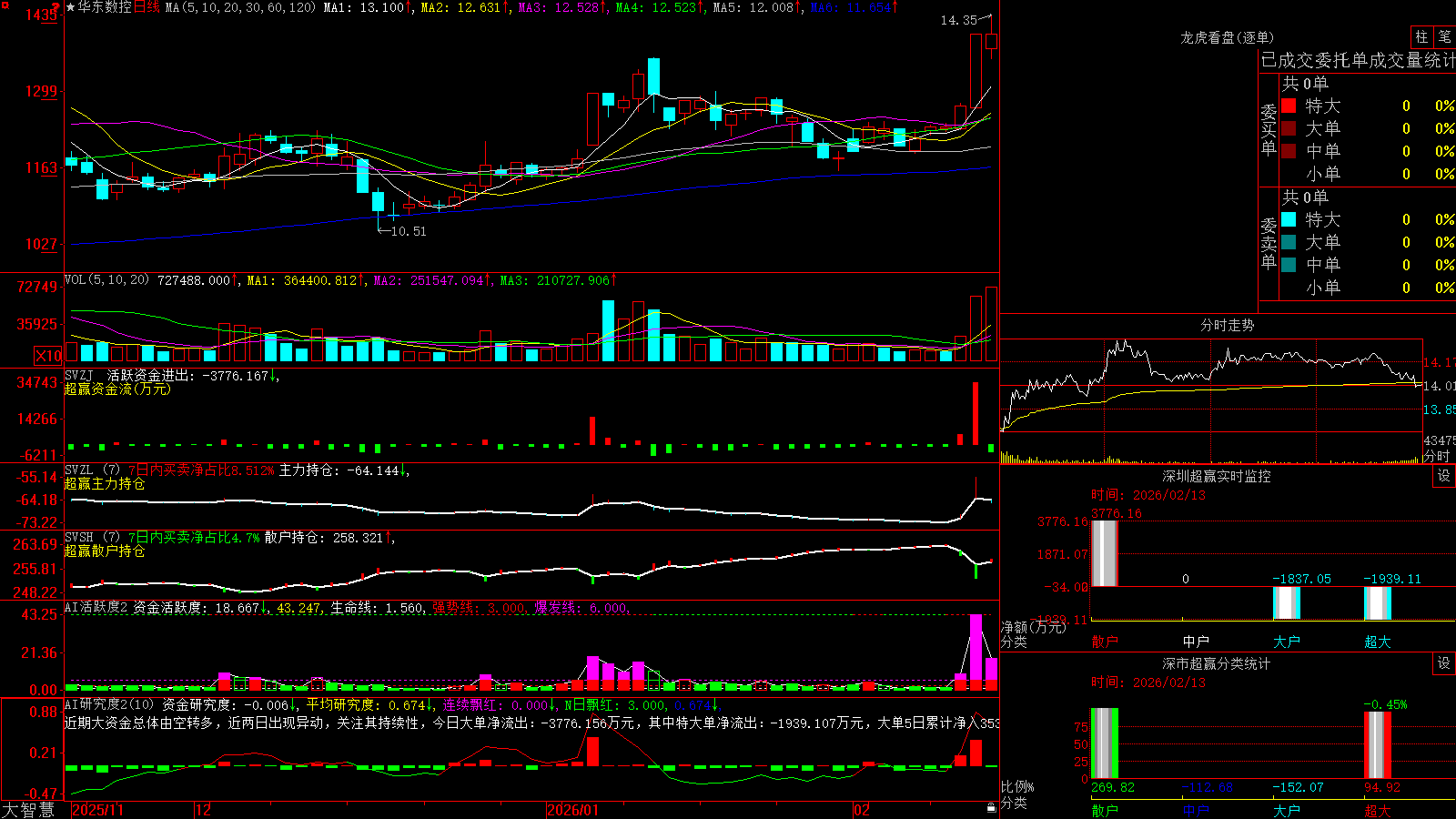
Task: Click the cyan 特大 sell-order color swatch
Action: pyautogui.click(x=1289, y=219)
